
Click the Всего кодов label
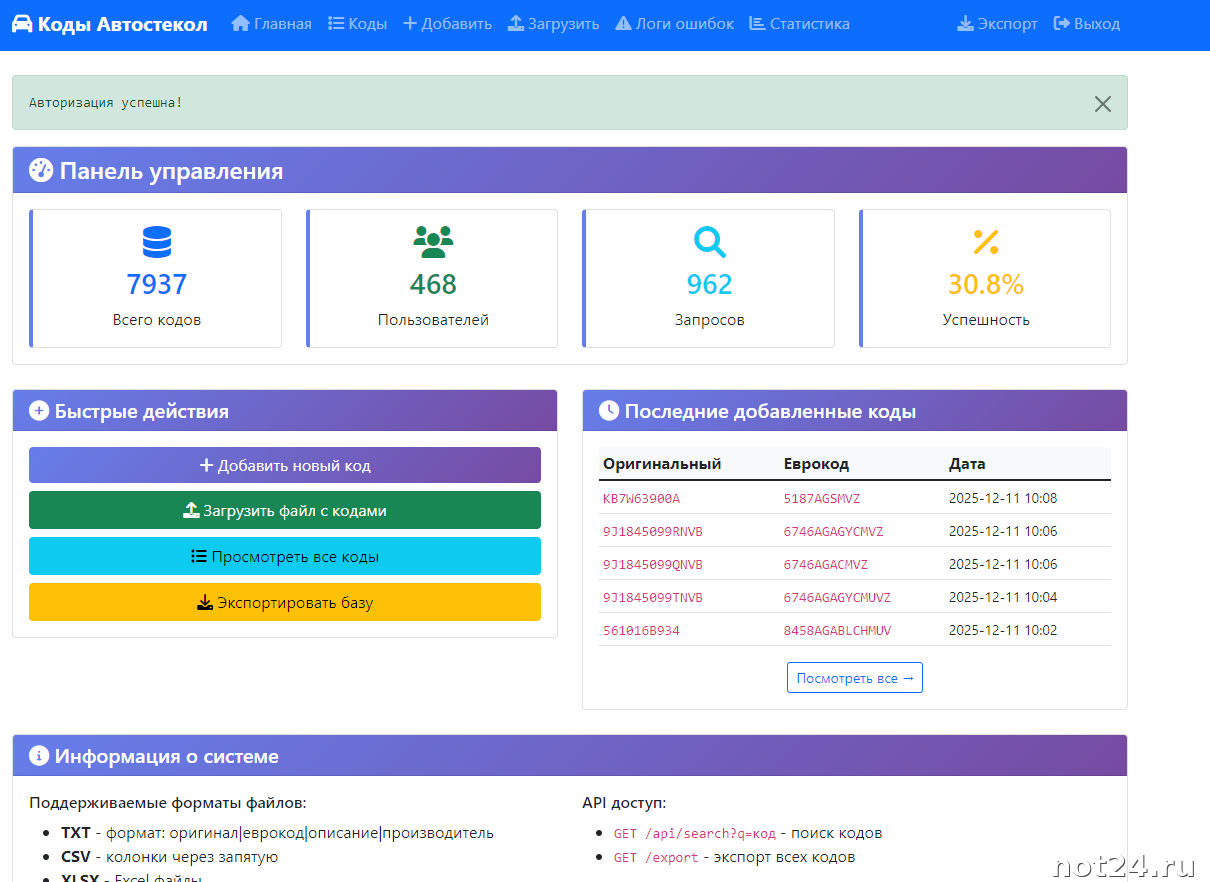157,320
